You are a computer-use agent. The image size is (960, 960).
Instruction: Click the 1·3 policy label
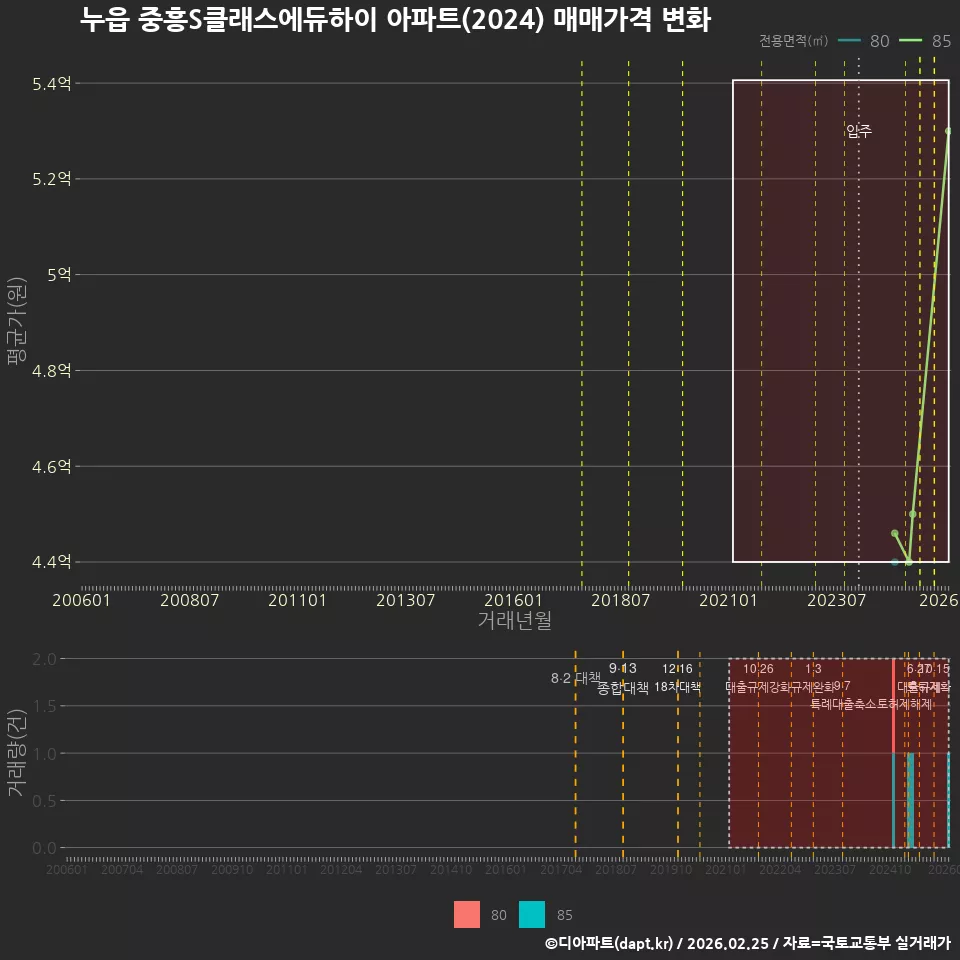point(813,669)
